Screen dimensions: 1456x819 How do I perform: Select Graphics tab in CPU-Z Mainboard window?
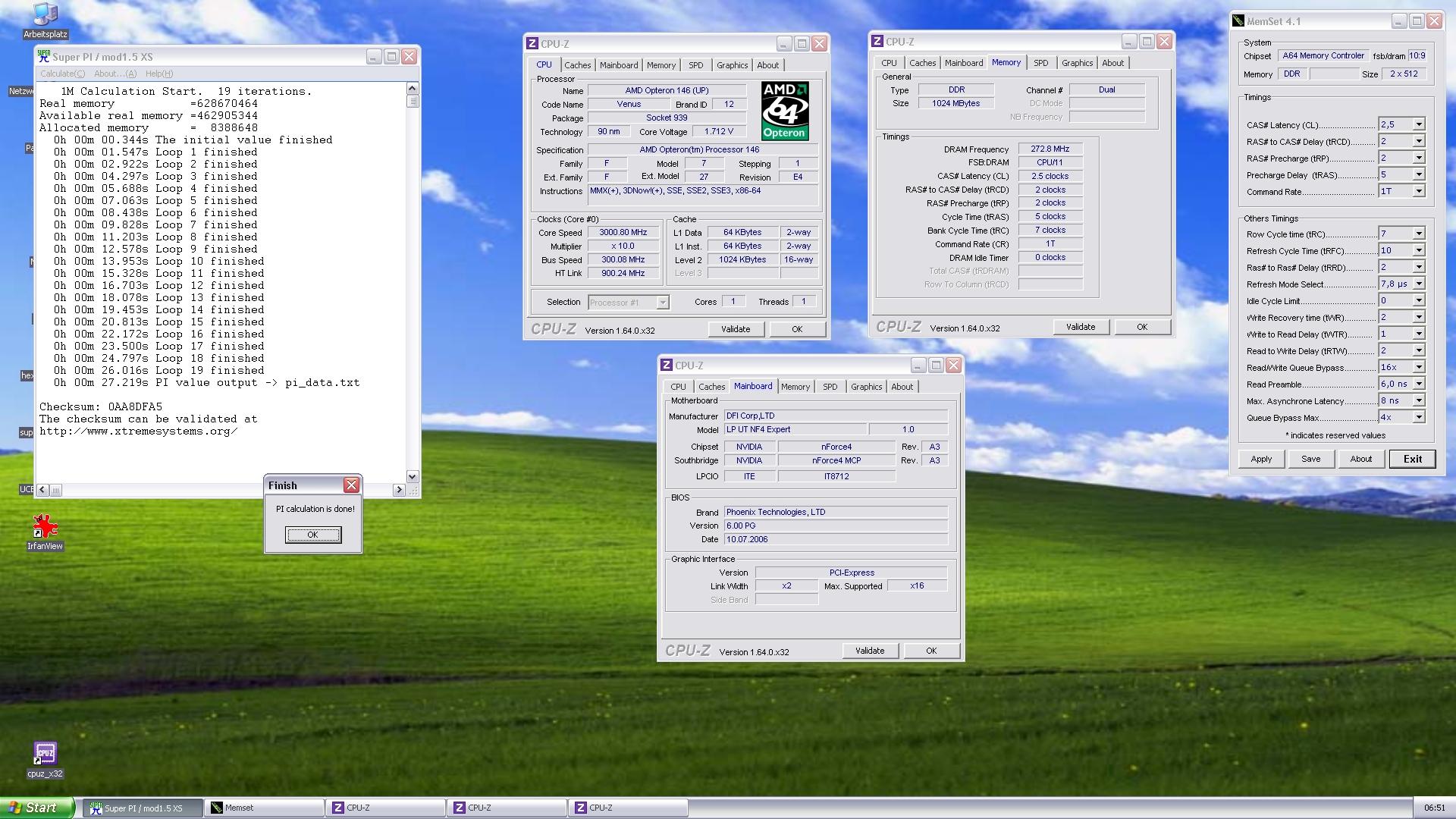(x=866, y=387)
